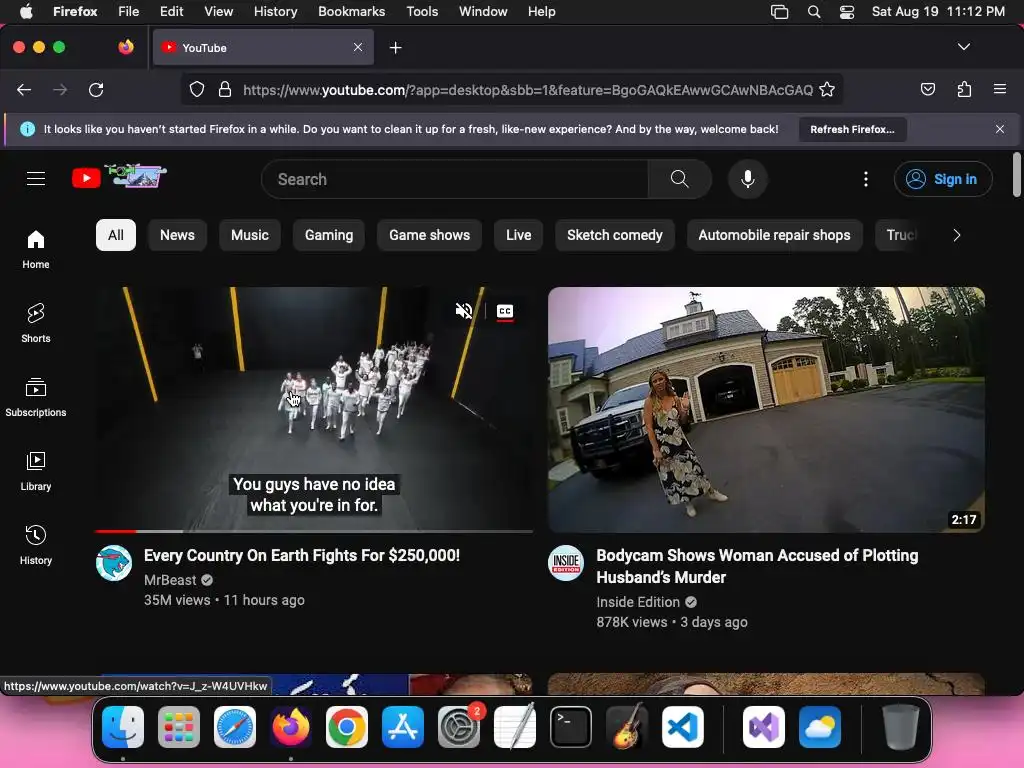Open Library in the sidebar

pyautogui.click(x=36, y=471)
